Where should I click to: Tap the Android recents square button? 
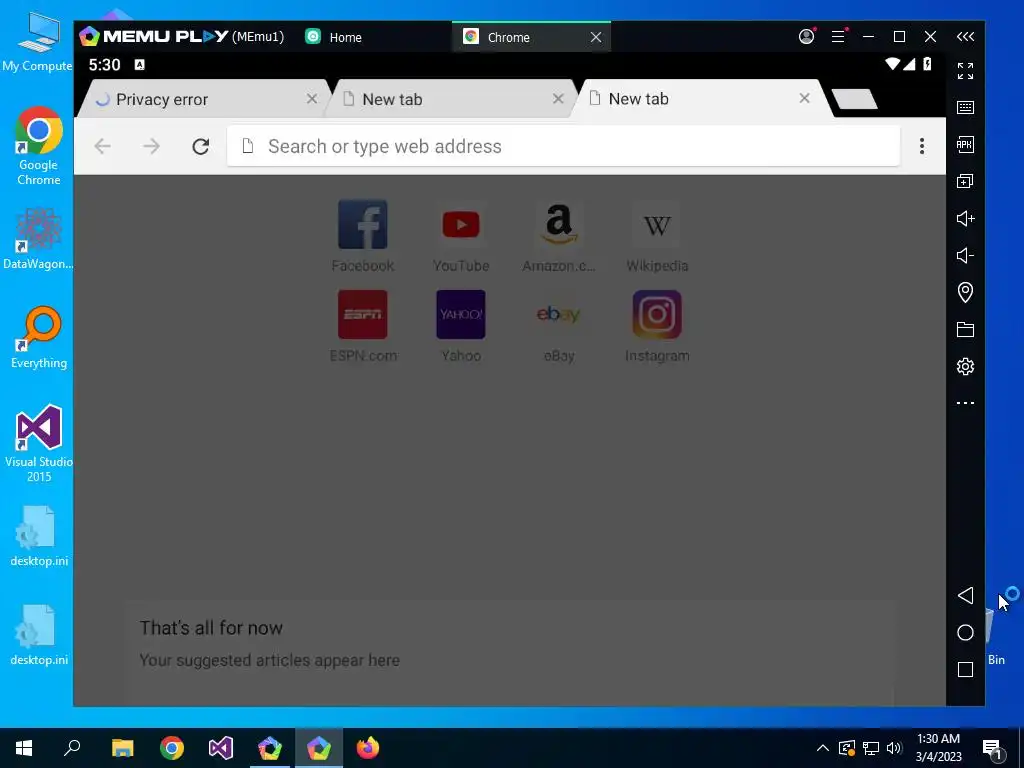click(x=965, y=669)
